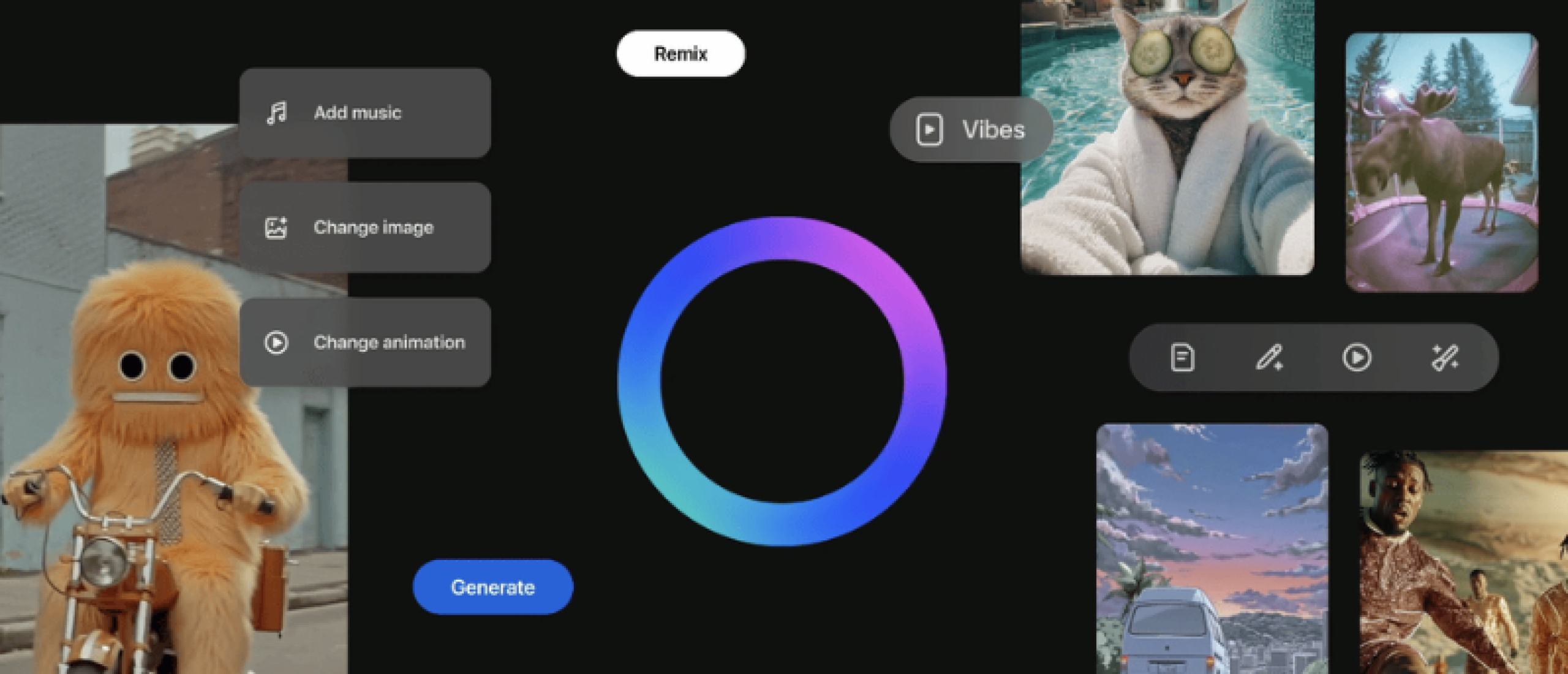Click the music note icon
The image size is (1568, 674).
pos(277,113)
